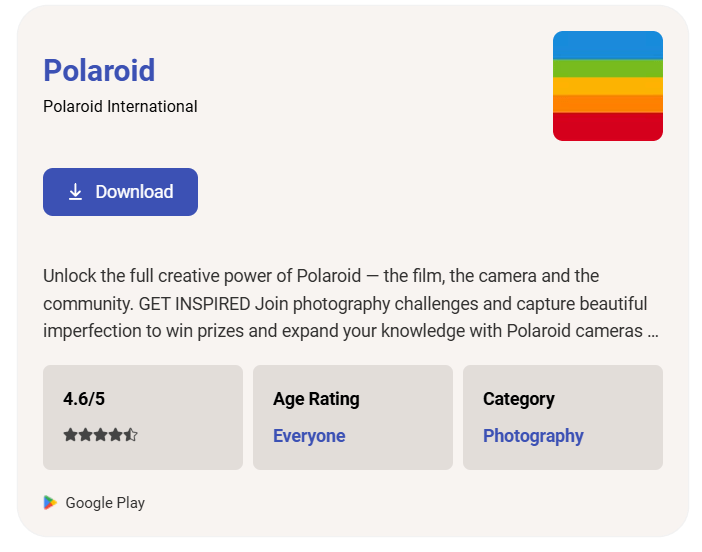The image size is (702, 552).
Task: Click the Google Play triangle logo
Action: [50, 503]
